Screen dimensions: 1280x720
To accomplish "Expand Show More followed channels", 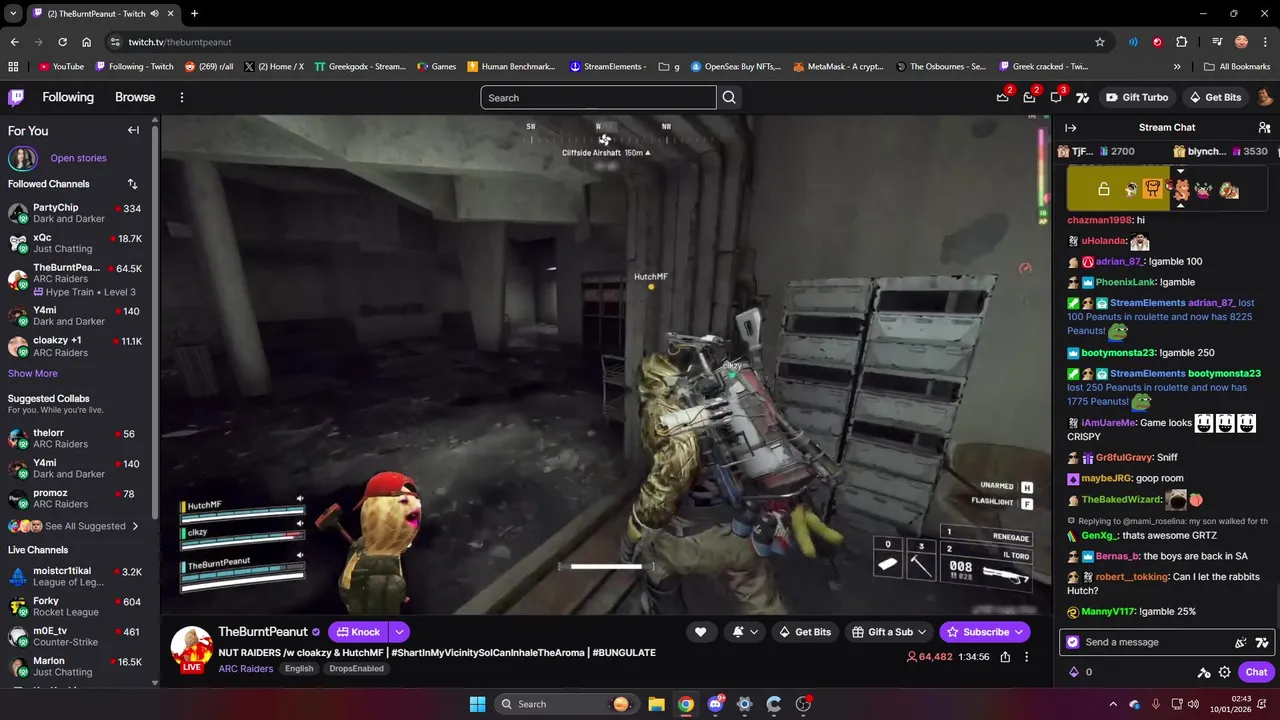I will (33, 373).
